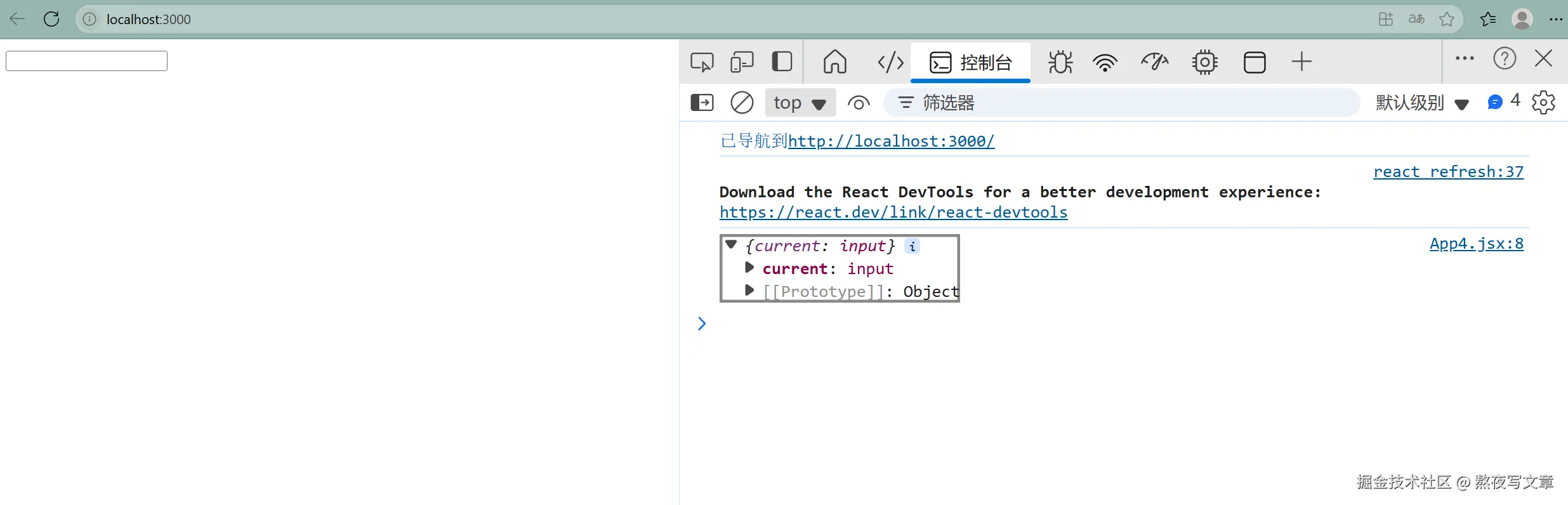Open the split screen icon in address bar
This screenshot has width=1568, height=505.
pyautogui.click(x=1386, y=19)
